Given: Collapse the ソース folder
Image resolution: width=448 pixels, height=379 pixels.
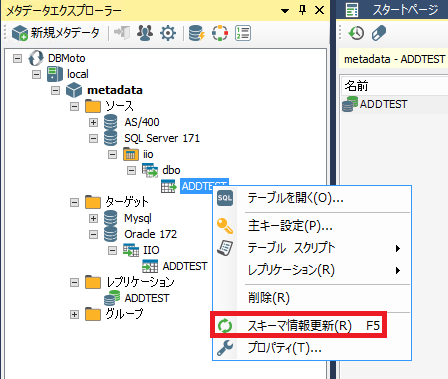Looking at the screenshot, I should click(75, 106).
